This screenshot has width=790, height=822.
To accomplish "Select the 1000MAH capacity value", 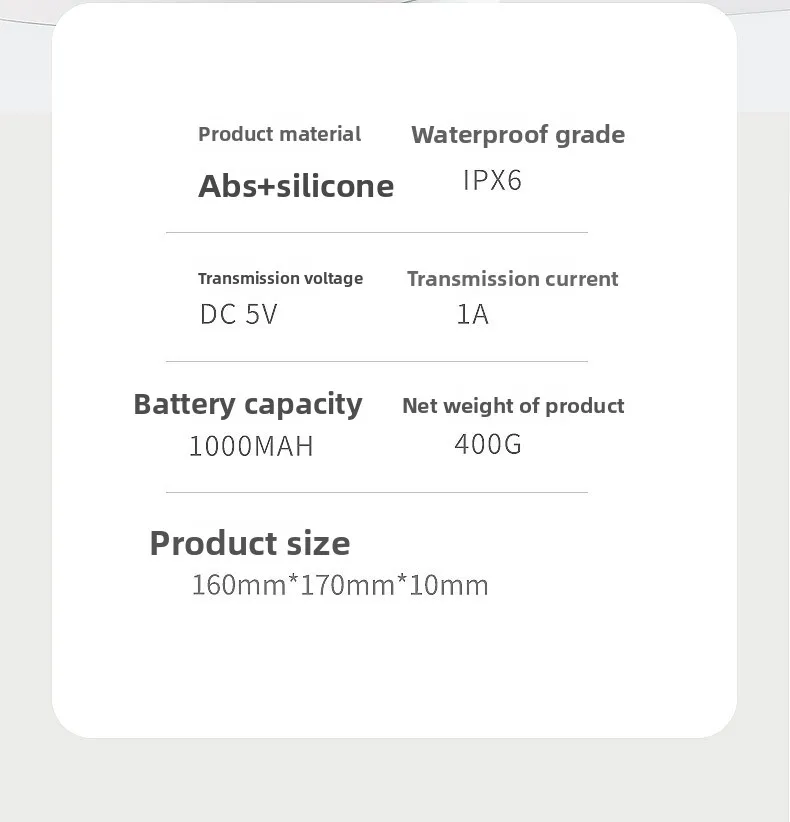I will (x=251, y=446).
